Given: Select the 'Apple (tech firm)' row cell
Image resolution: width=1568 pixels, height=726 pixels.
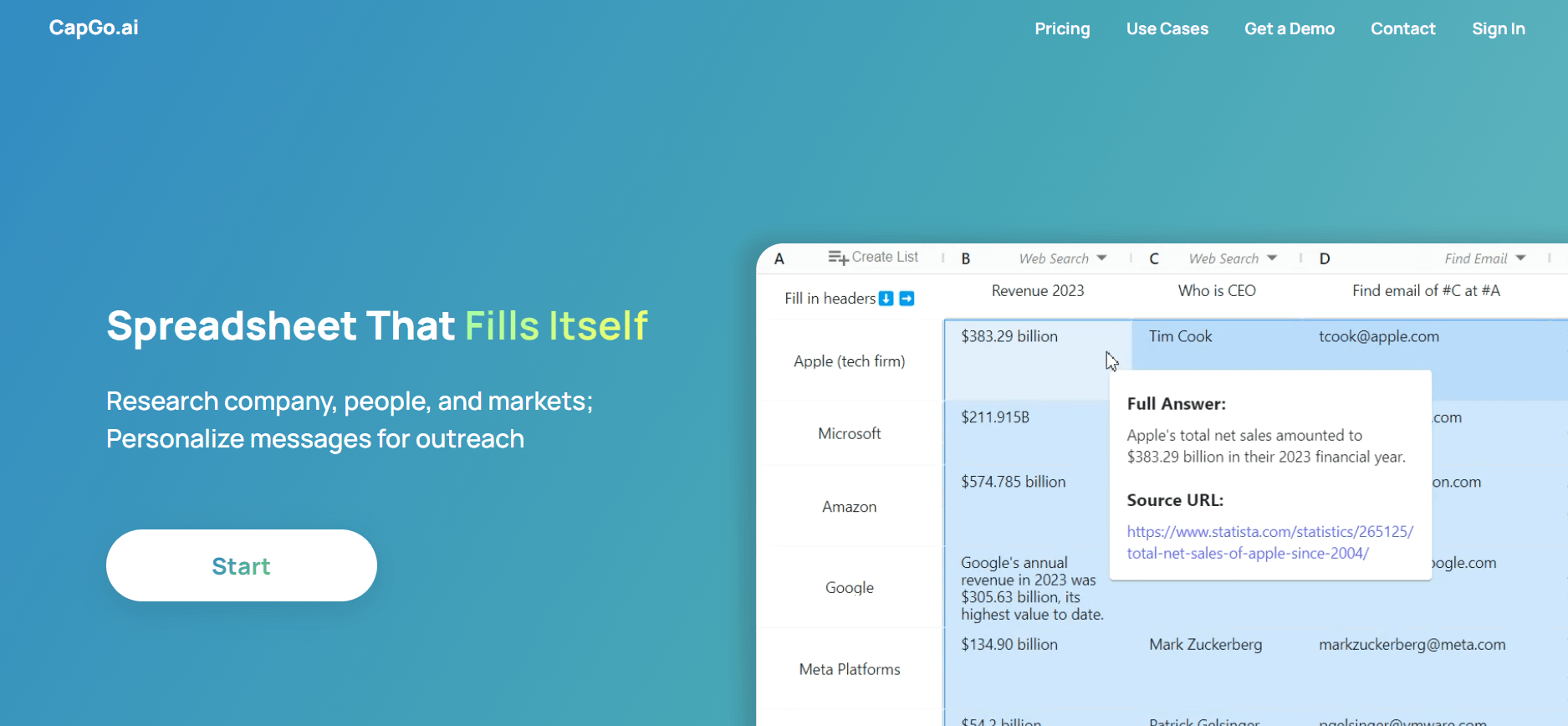Looking at the screenshot, I should (850, 361).
